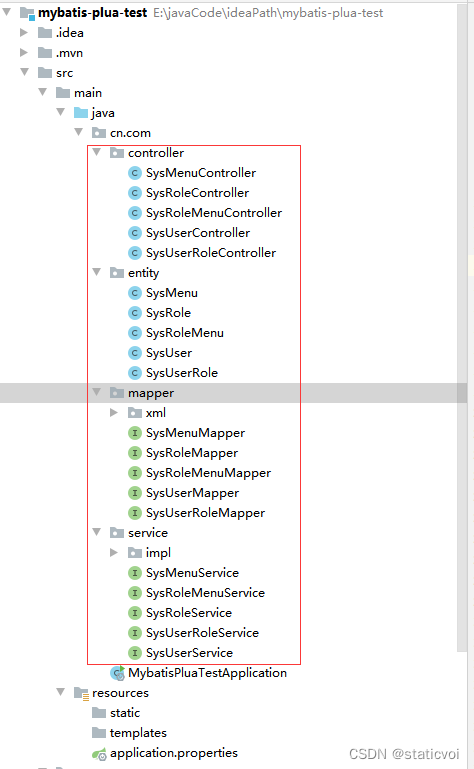Open SysUserController file name
474x769 pixels.
198,233
